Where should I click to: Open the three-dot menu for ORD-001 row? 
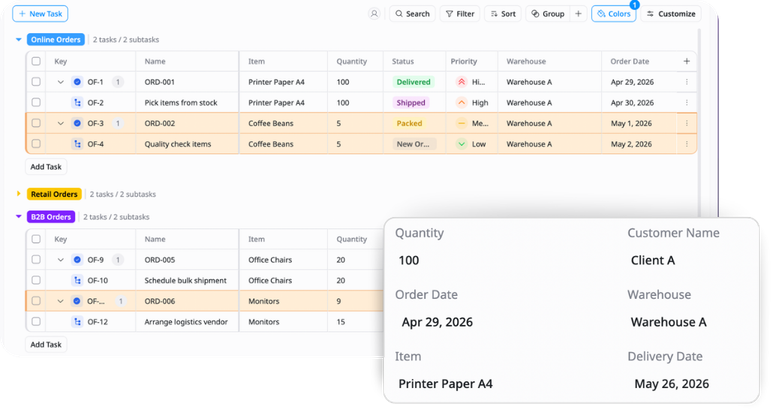click(x=687, y=82)
